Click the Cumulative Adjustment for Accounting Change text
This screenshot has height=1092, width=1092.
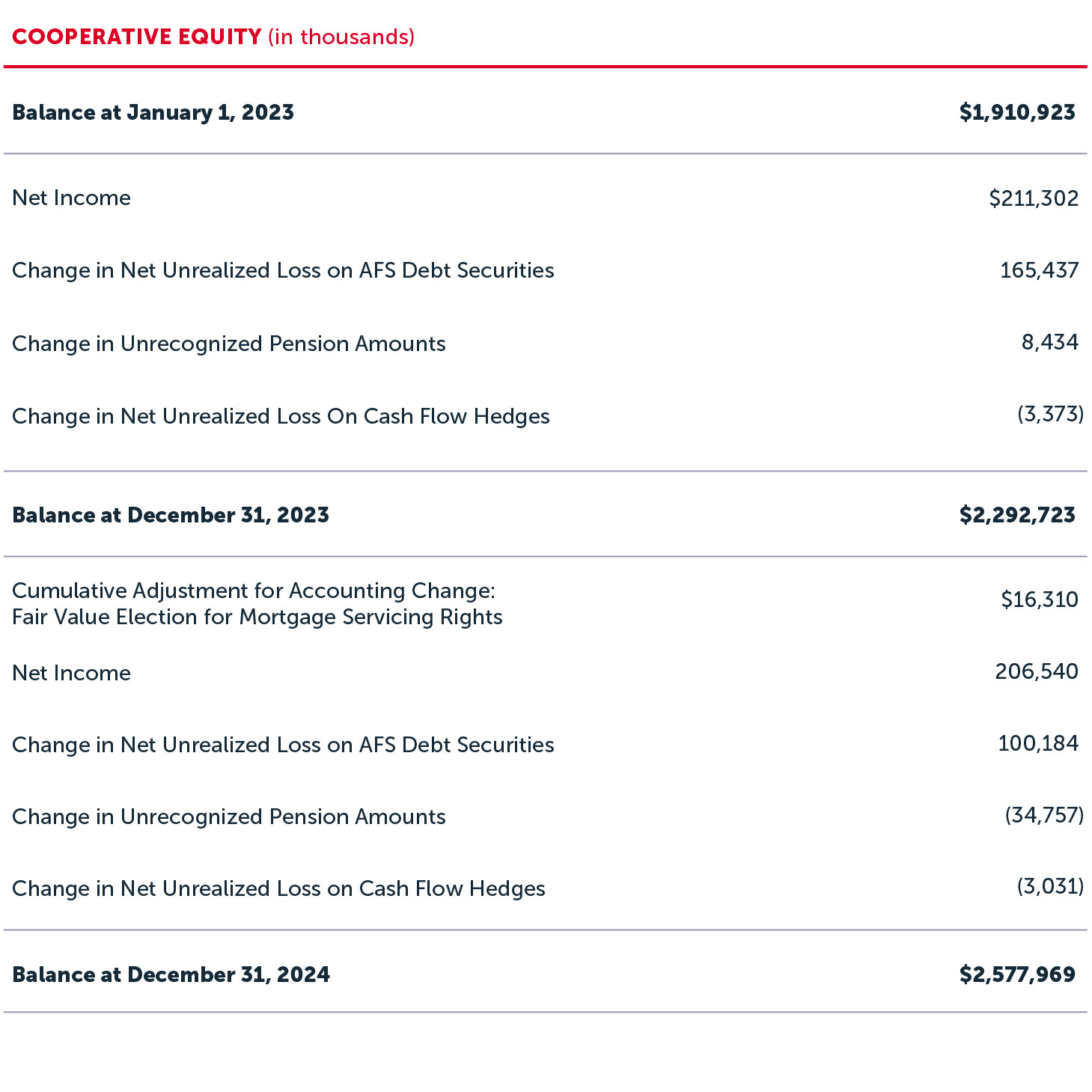pyautogui.click(x=254, y=591)
